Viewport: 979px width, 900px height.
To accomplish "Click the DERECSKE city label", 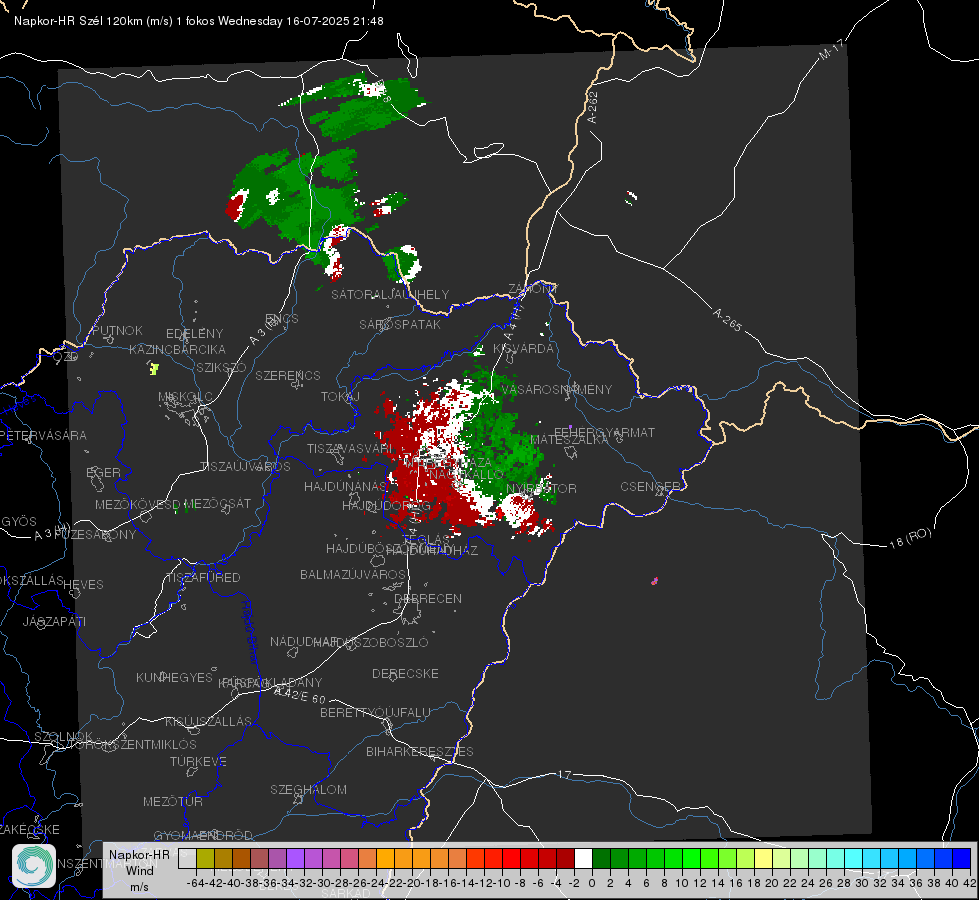I will coord(405,673).
